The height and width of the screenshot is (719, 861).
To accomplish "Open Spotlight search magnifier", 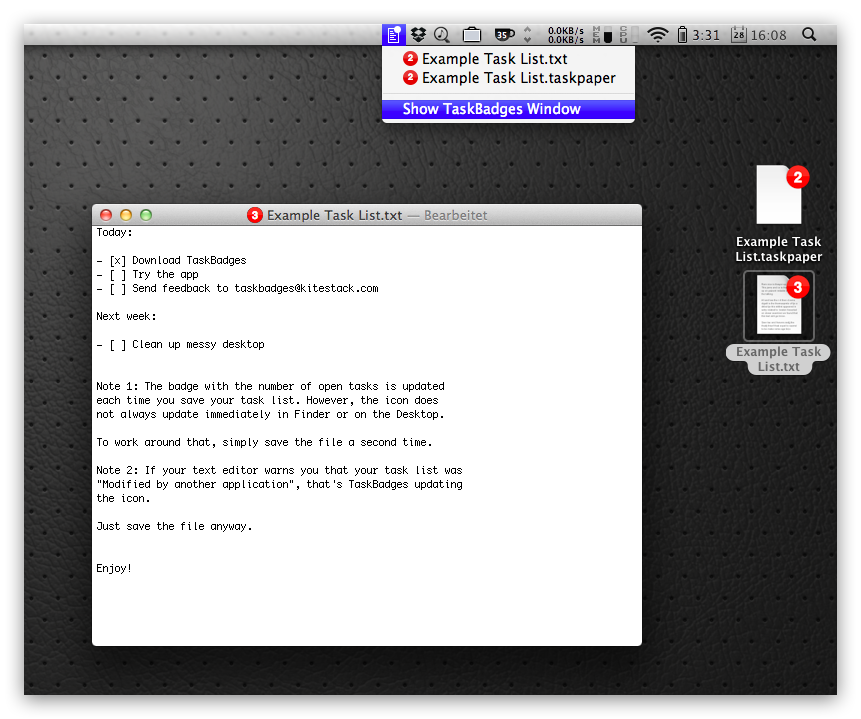I will (808, 35).
